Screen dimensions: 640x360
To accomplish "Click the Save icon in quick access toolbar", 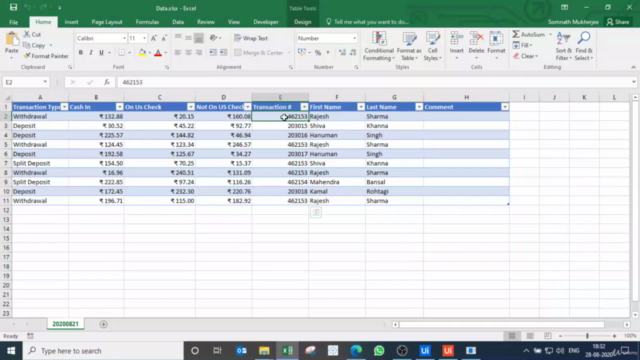I will [x=13, y=7].
